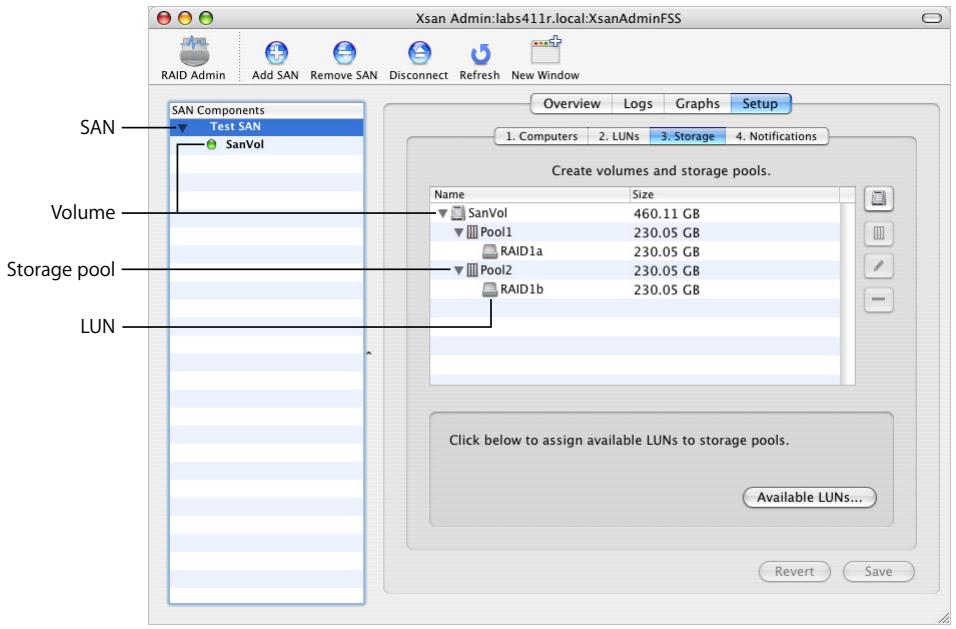Collapse the Pool2 disclosure triangle
The height and width of the screenshot is (629, 956).
[459, 270]
